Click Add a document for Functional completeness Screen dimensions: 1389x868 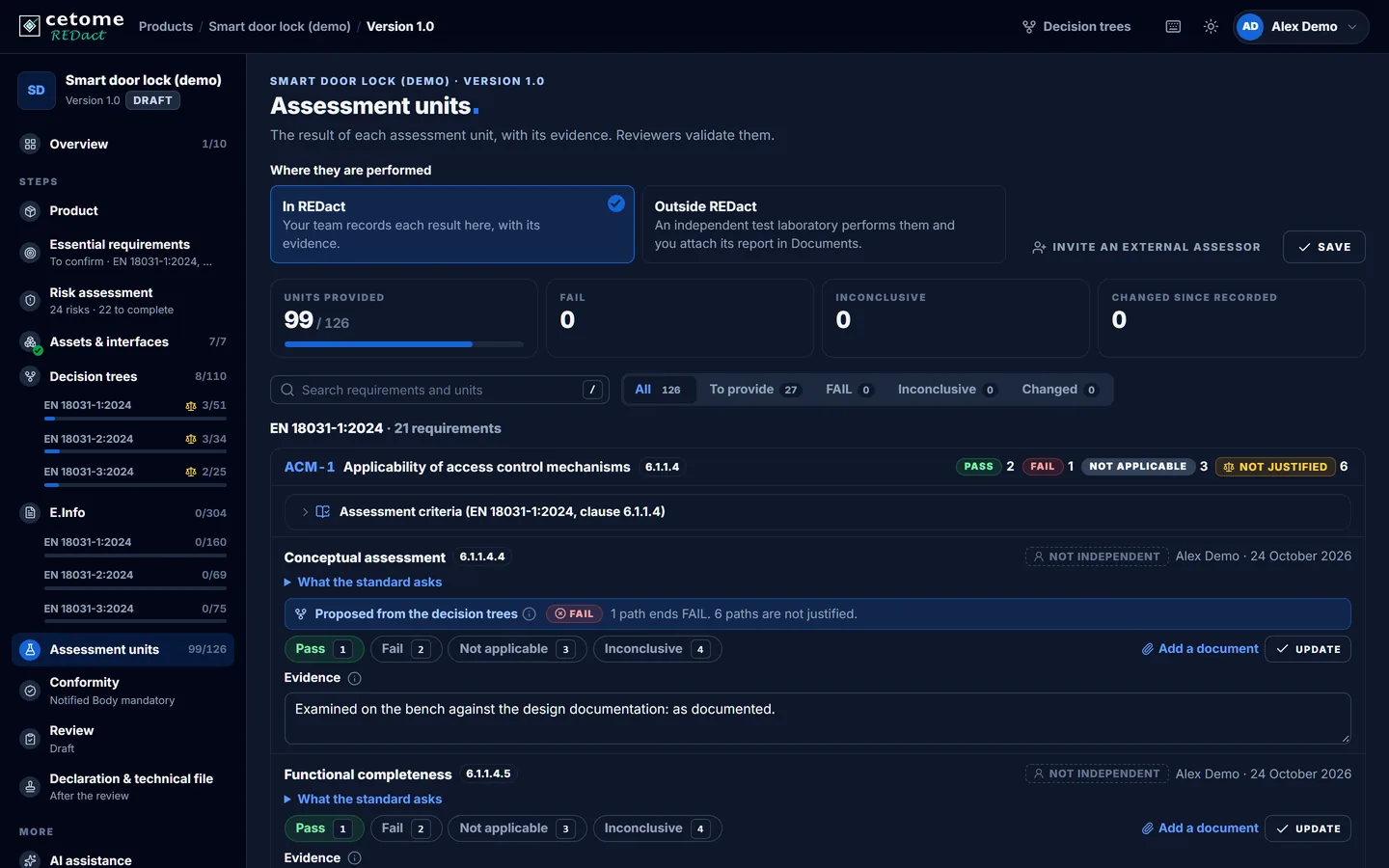click(x=1200, y=828)
